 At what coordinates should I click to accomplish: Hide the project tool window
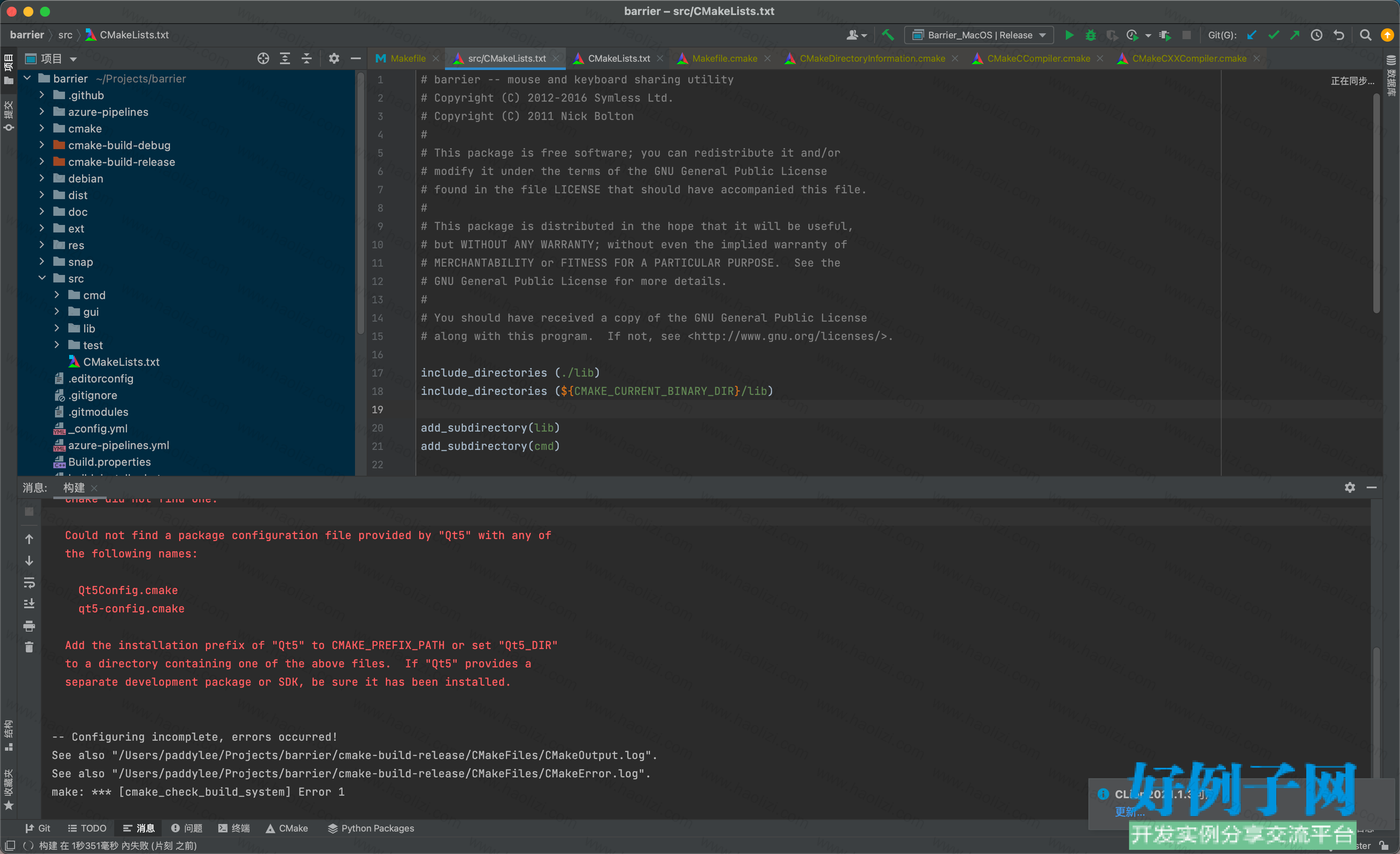tap(356, 58)
